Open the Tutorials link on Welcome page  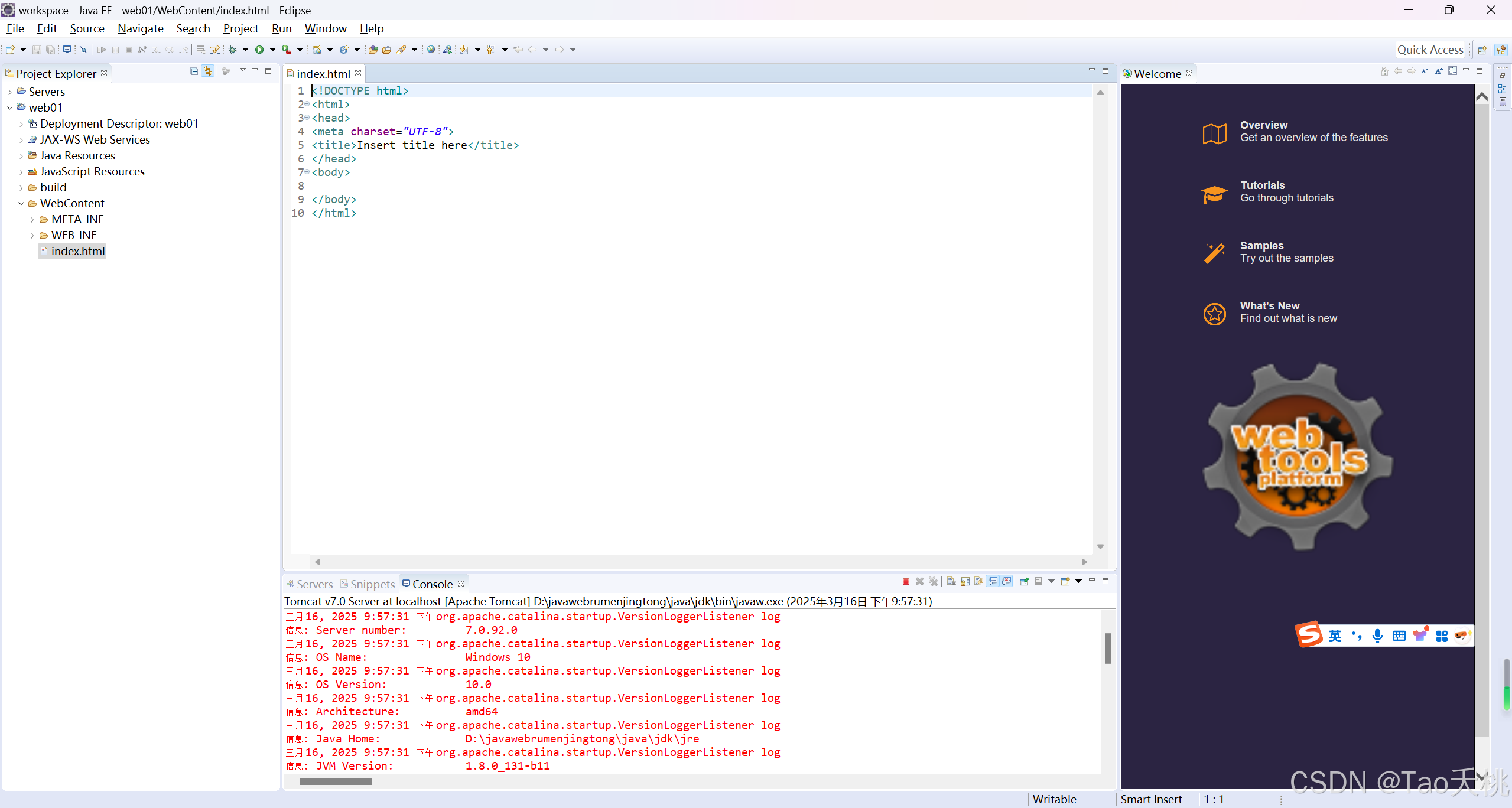(1262, 185)
